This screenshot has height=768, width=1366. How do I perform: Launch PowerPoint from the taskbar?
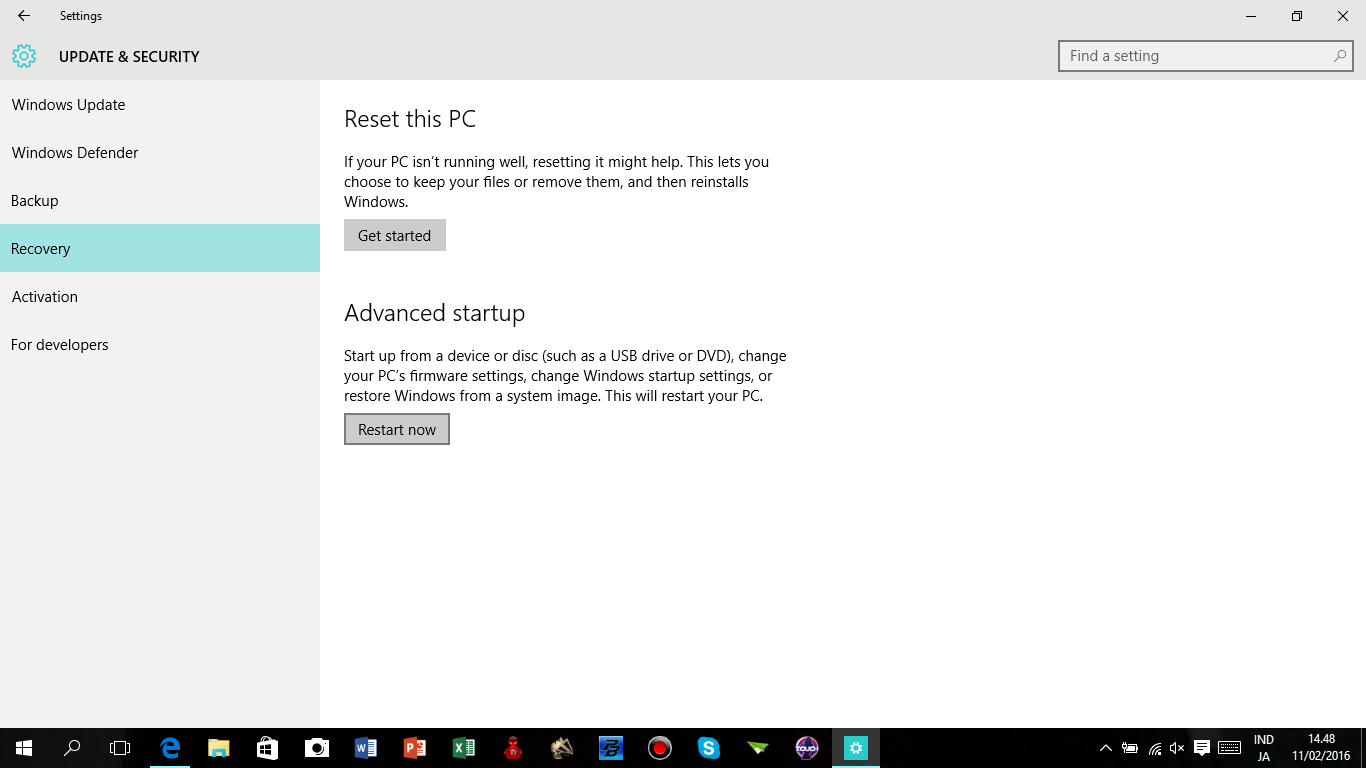[415, 747]
